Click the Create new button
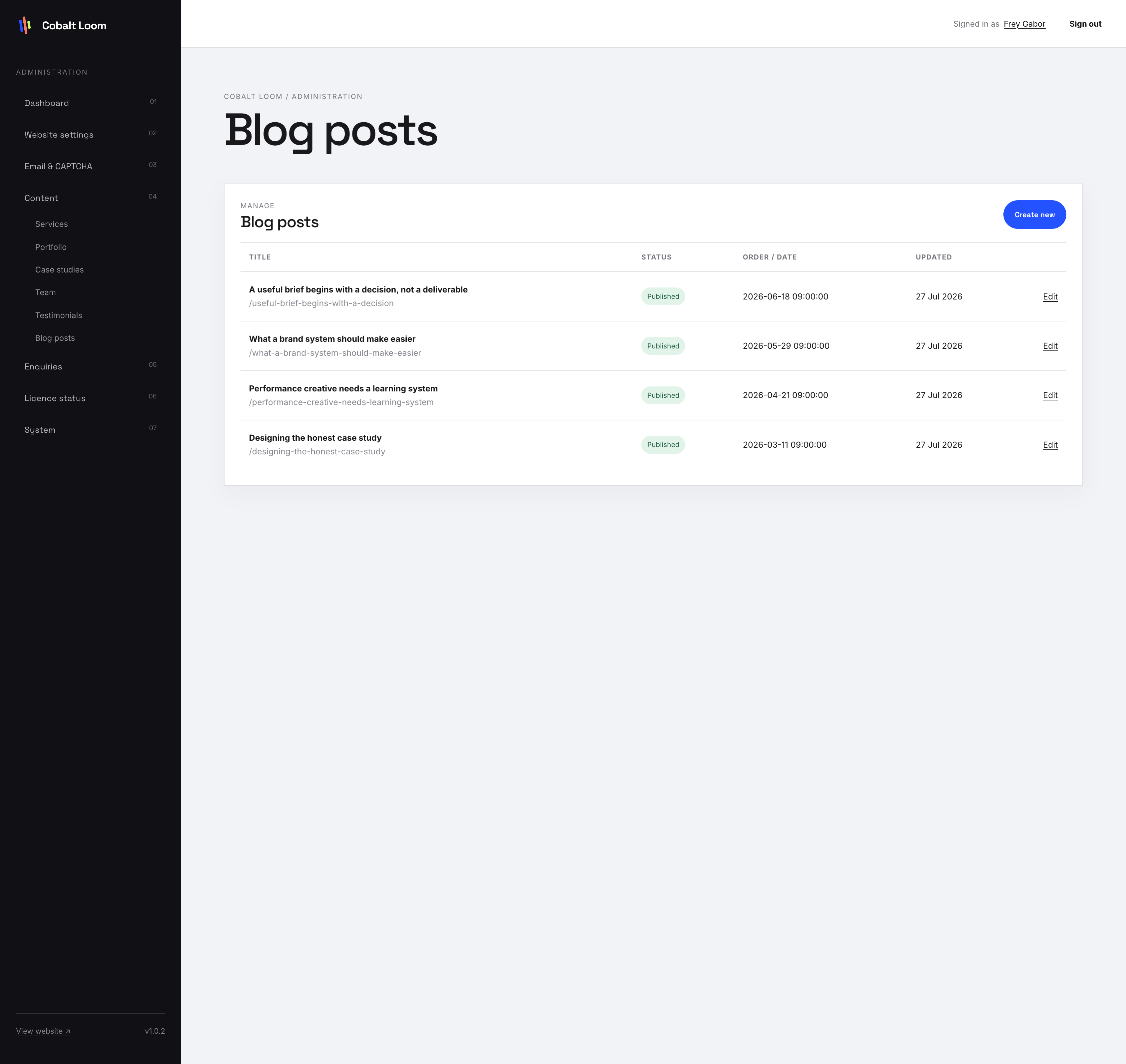1126x1064 pixels. tap(1034, 215)
